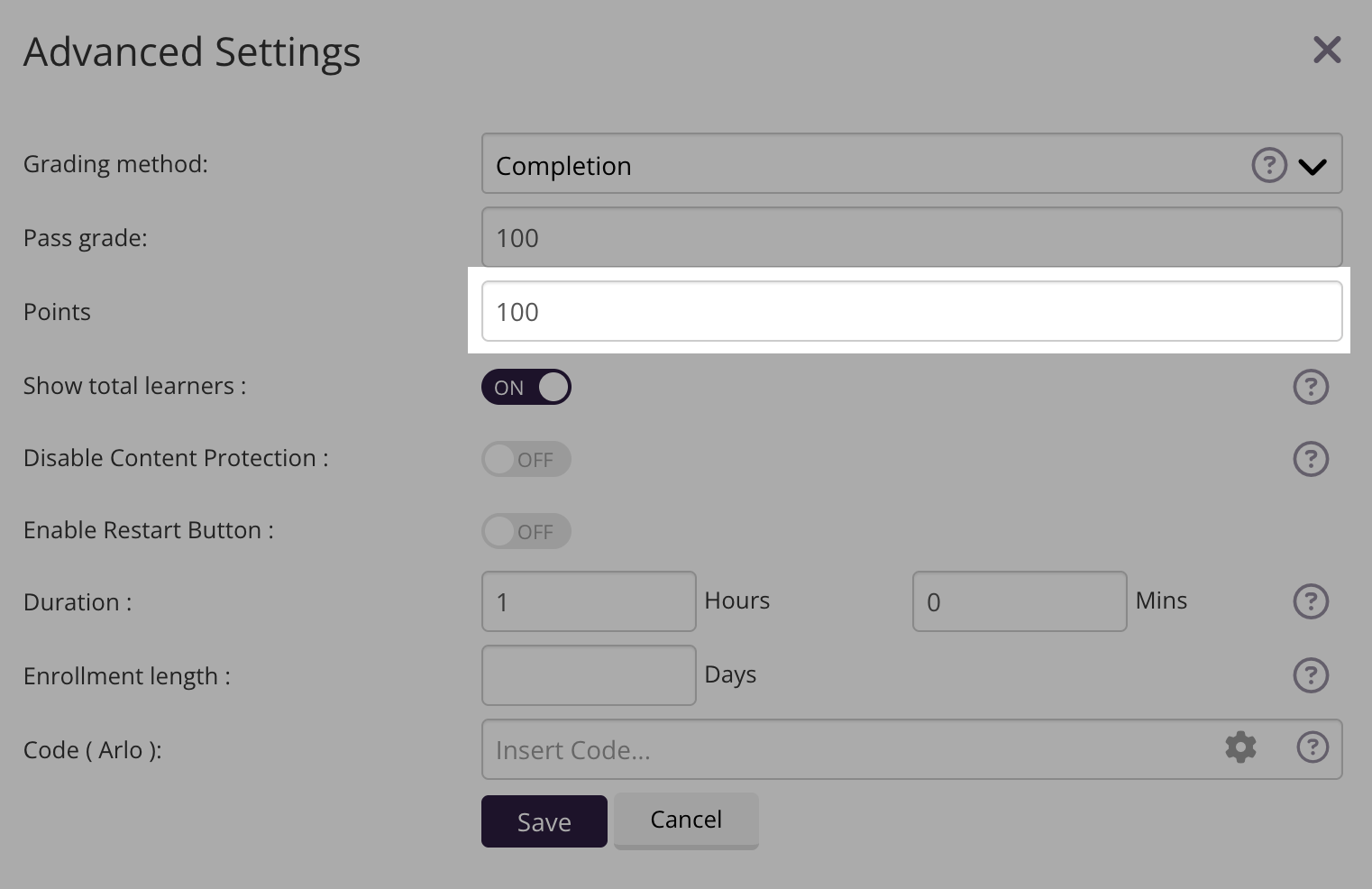Click Enrollment length help icon
The image size is (1372, 889).
click(1310, 675)
